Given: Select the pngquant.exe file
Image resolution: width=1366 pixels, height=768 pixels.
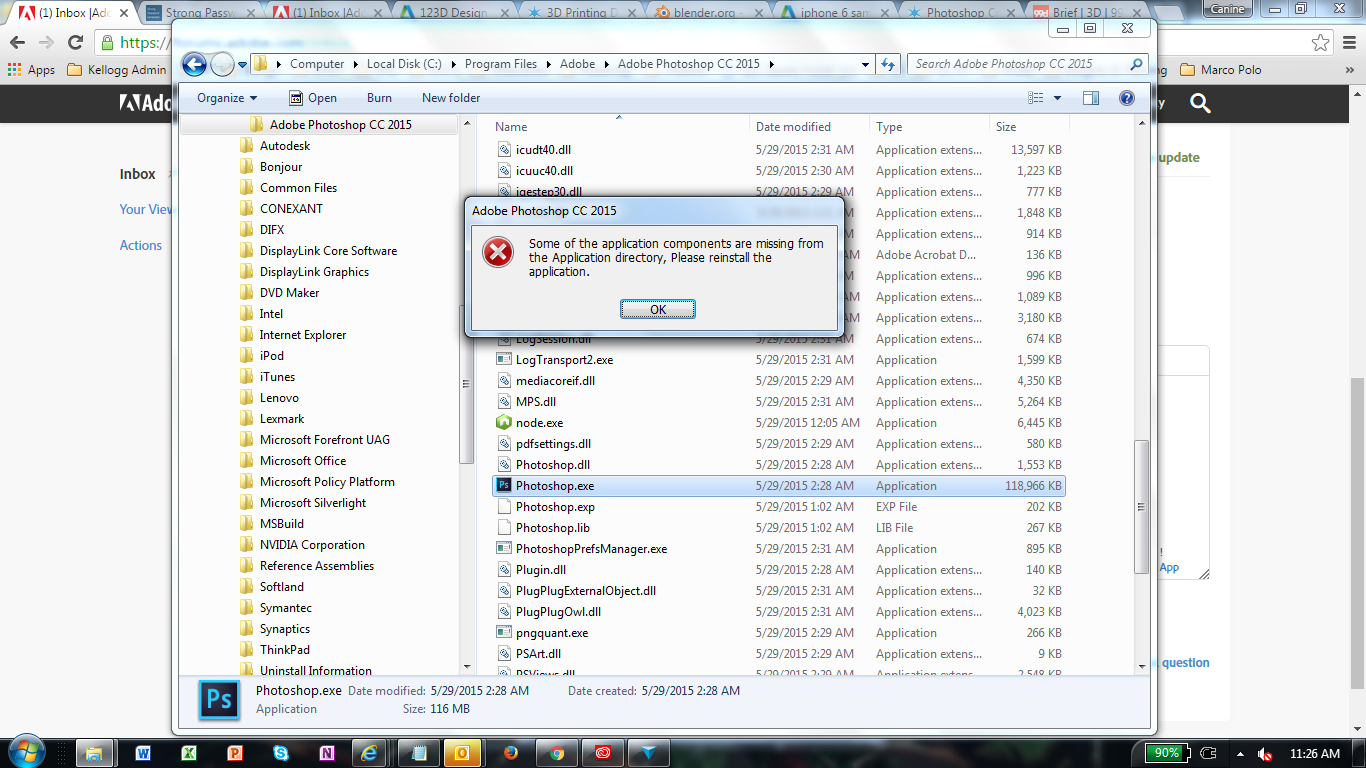Looking at the screenshot, I should pos(779,633).
